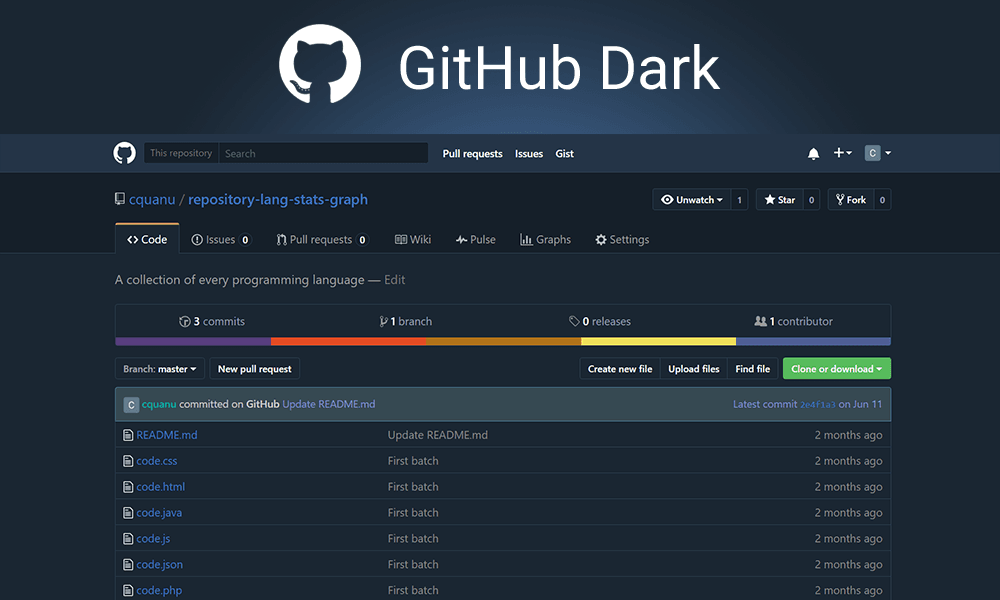Image resolution: width=1000 pixels, height=600 pixels.
Task: Star the repository
Action: pyautogui.click(x=783, y=199)
